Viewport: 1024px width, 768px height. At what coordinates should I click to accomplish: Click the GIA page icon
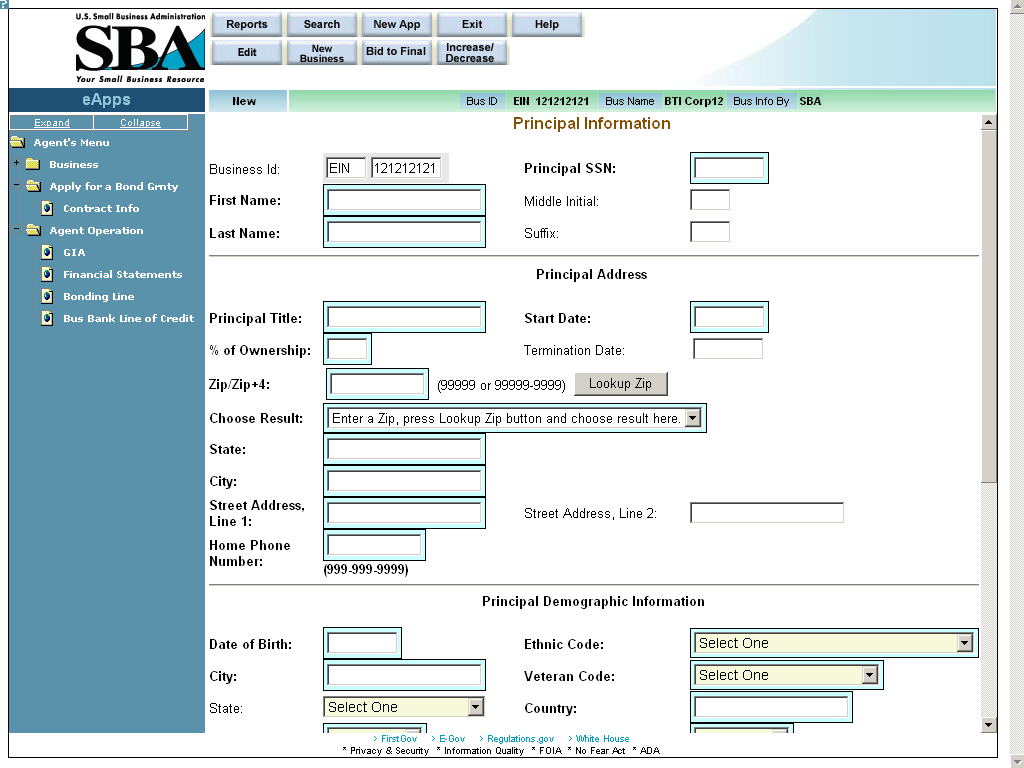(x=47, y=252)
